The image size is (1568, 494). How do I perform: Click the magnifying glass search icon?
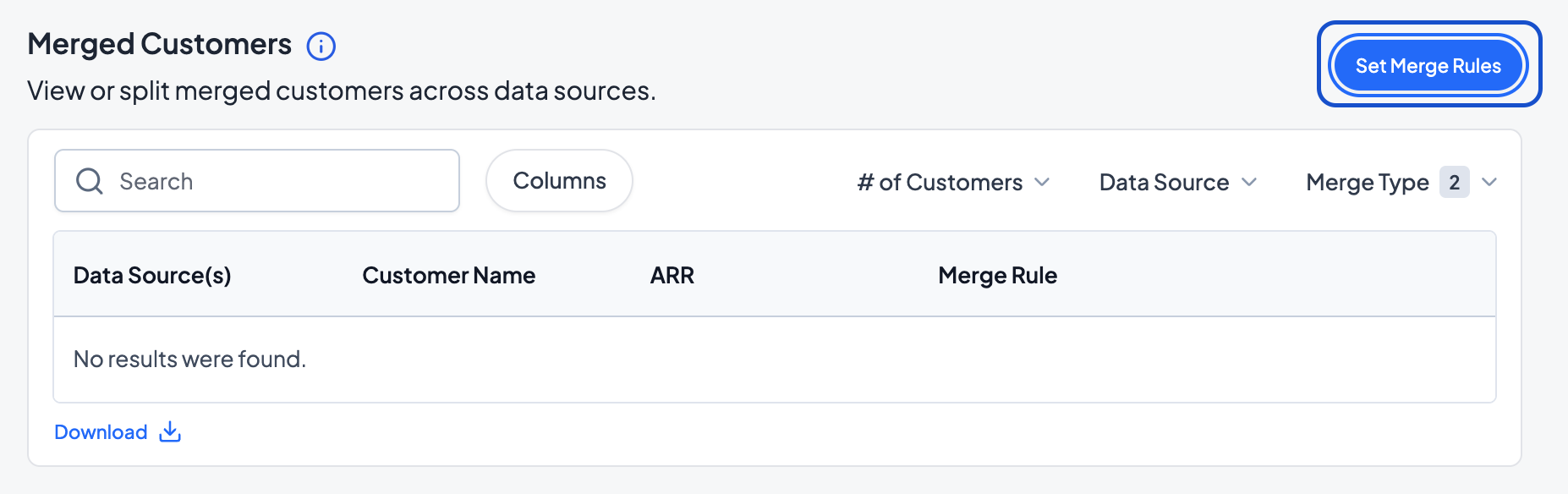coord(90,181)
